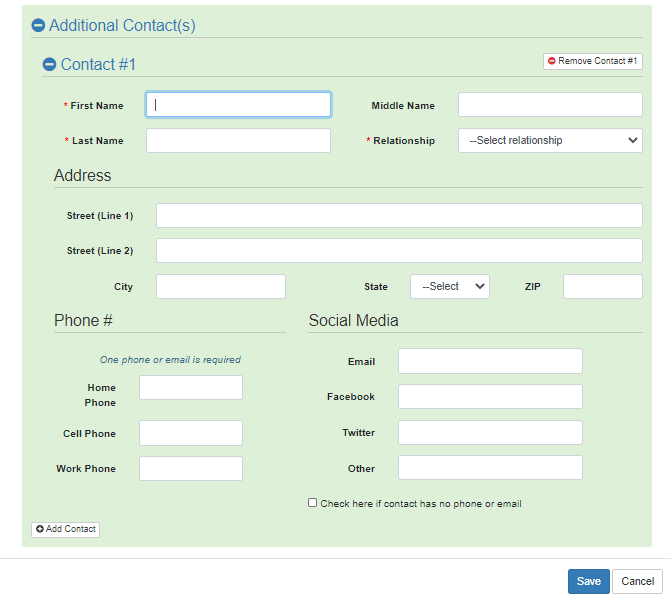Click into the Middle Name field
Image resolution: width=671 pixels, height=603 pixels.
pyautogui.click(x=550, y=105)
